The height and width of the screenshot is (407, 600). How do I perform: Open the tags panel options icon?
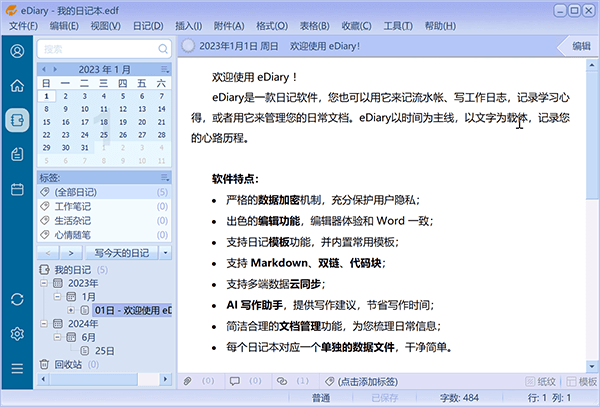tap(165, 178)
